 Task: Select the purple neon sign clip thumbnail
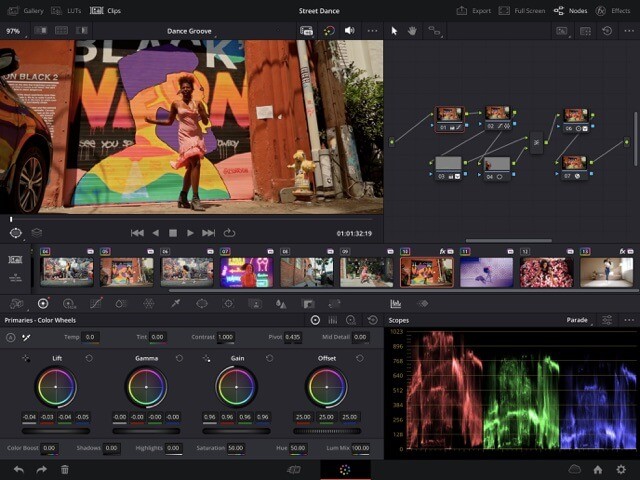click(x=245, y=271)
